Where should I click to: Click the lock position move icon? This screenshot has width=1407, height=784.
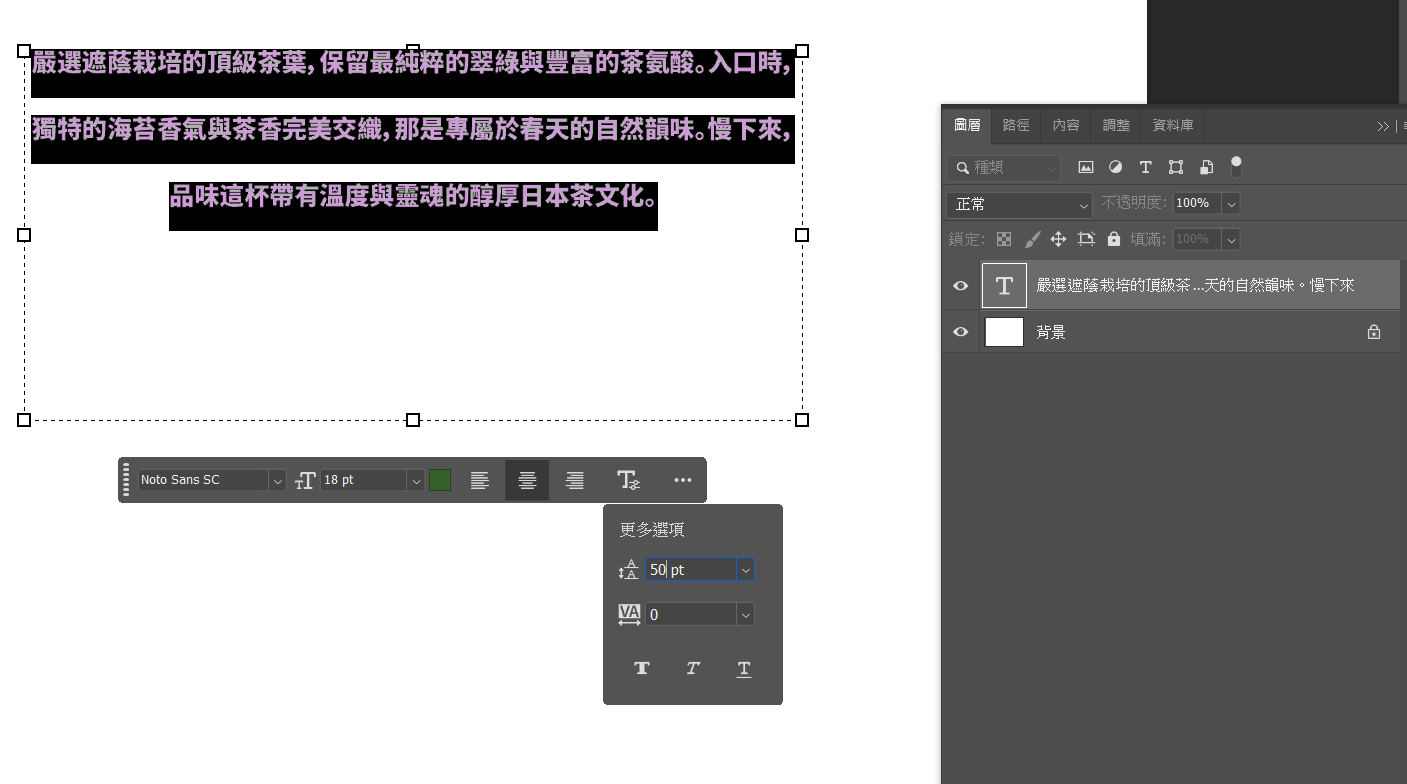point(1059,239)
